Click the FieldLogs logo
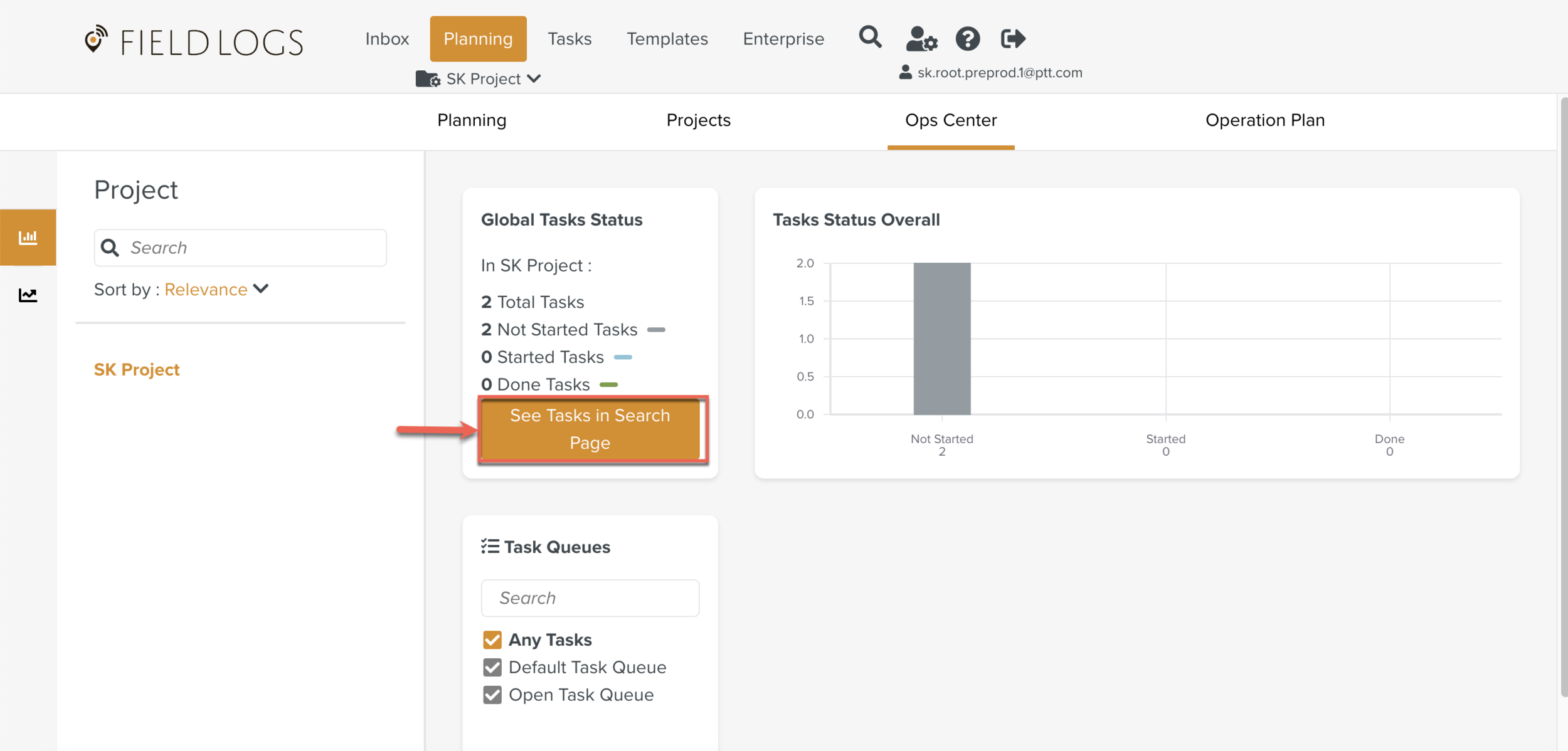The width and height of the screenshot is (1568, 751). coord(193,42)
